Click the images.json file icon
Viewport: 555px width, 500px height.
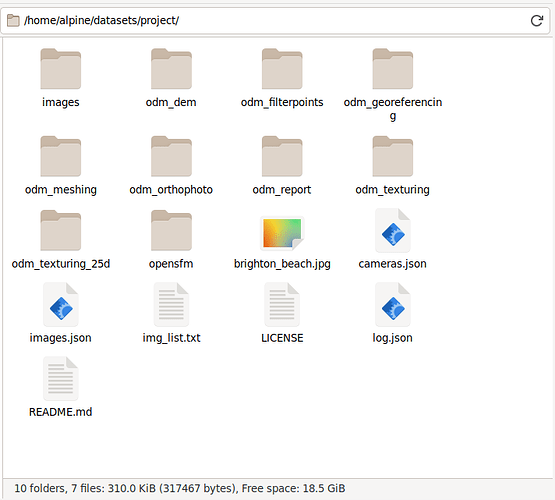[61, 304]
